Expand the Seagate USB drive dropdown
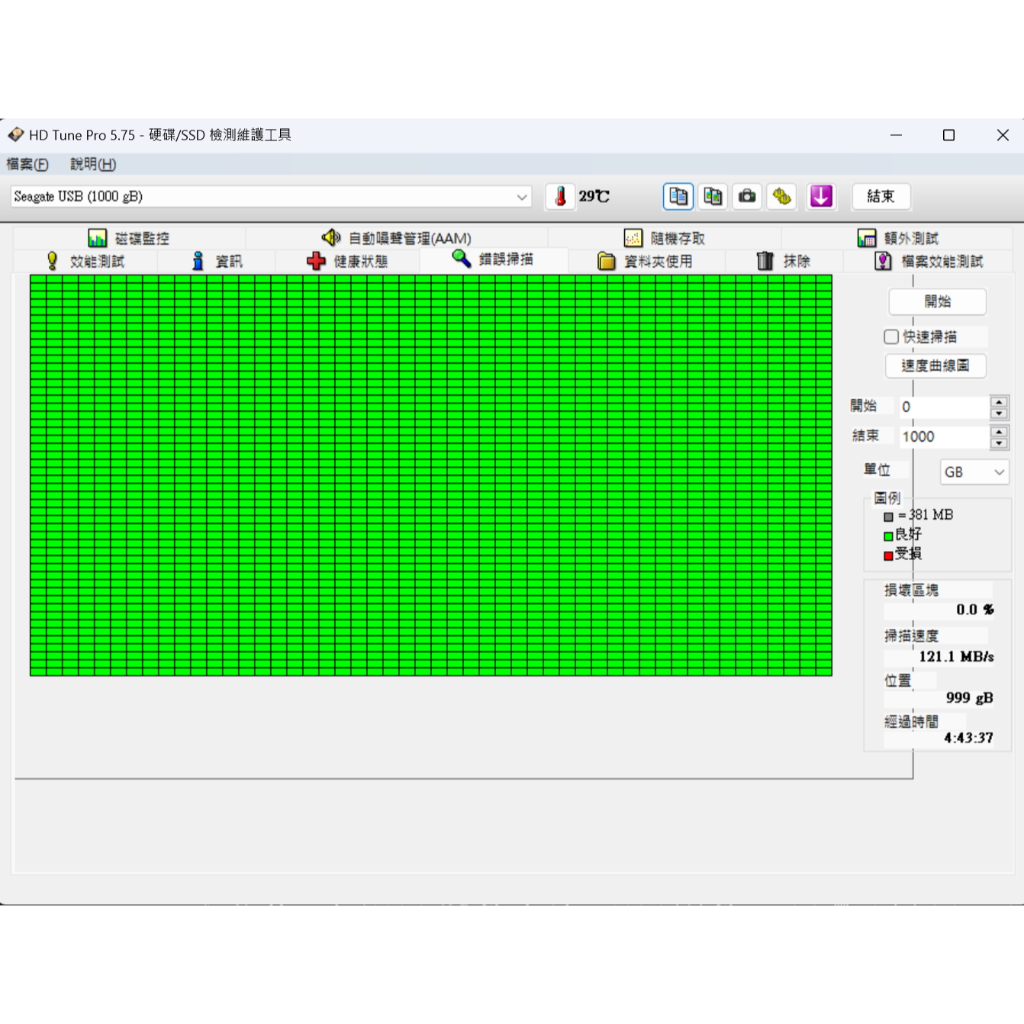Viewport: 1024px width, 1024px height. 522,197
